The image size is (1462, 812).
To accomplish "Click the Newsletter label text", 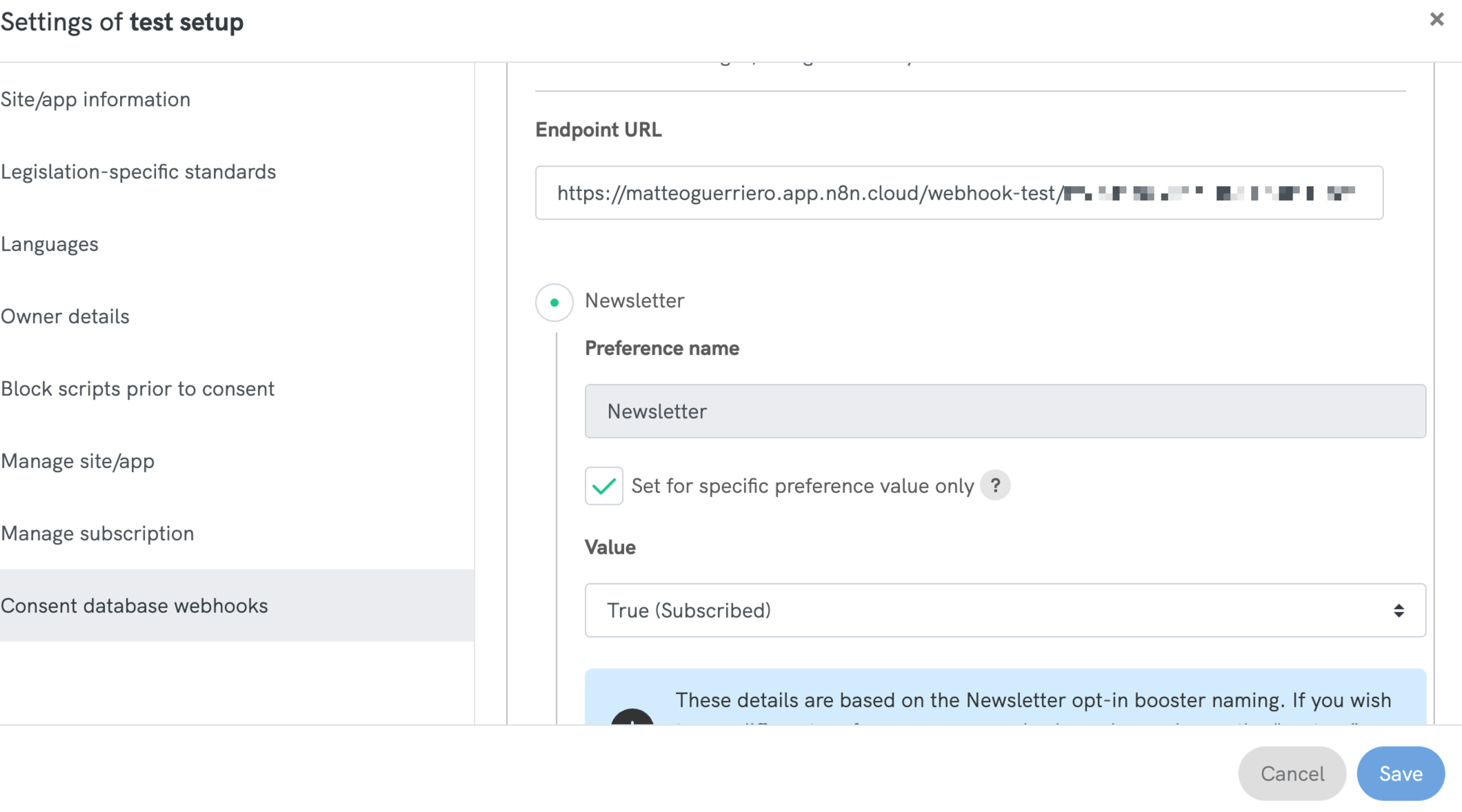I will point(634,301).
